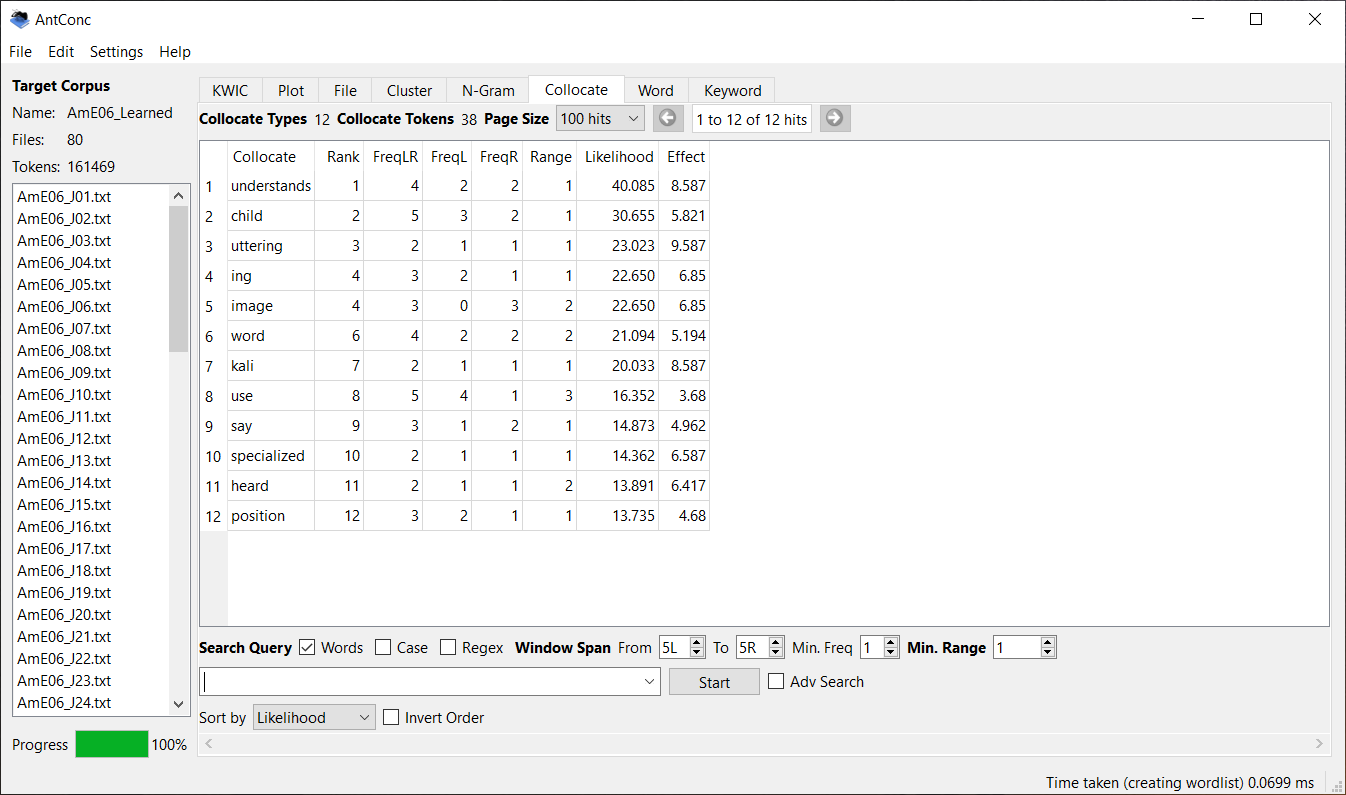Click the AntConc app icon in title bar

[x=19, y=19]
